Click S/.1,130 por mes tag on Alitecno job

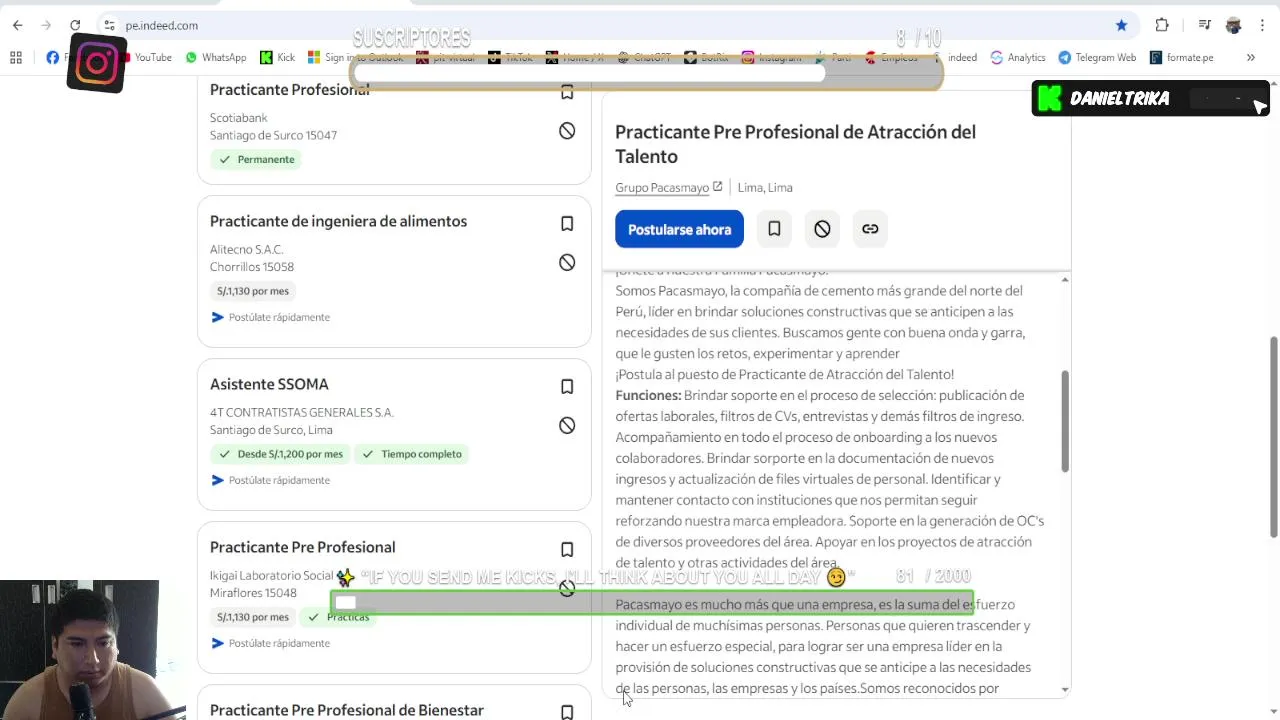253,291
